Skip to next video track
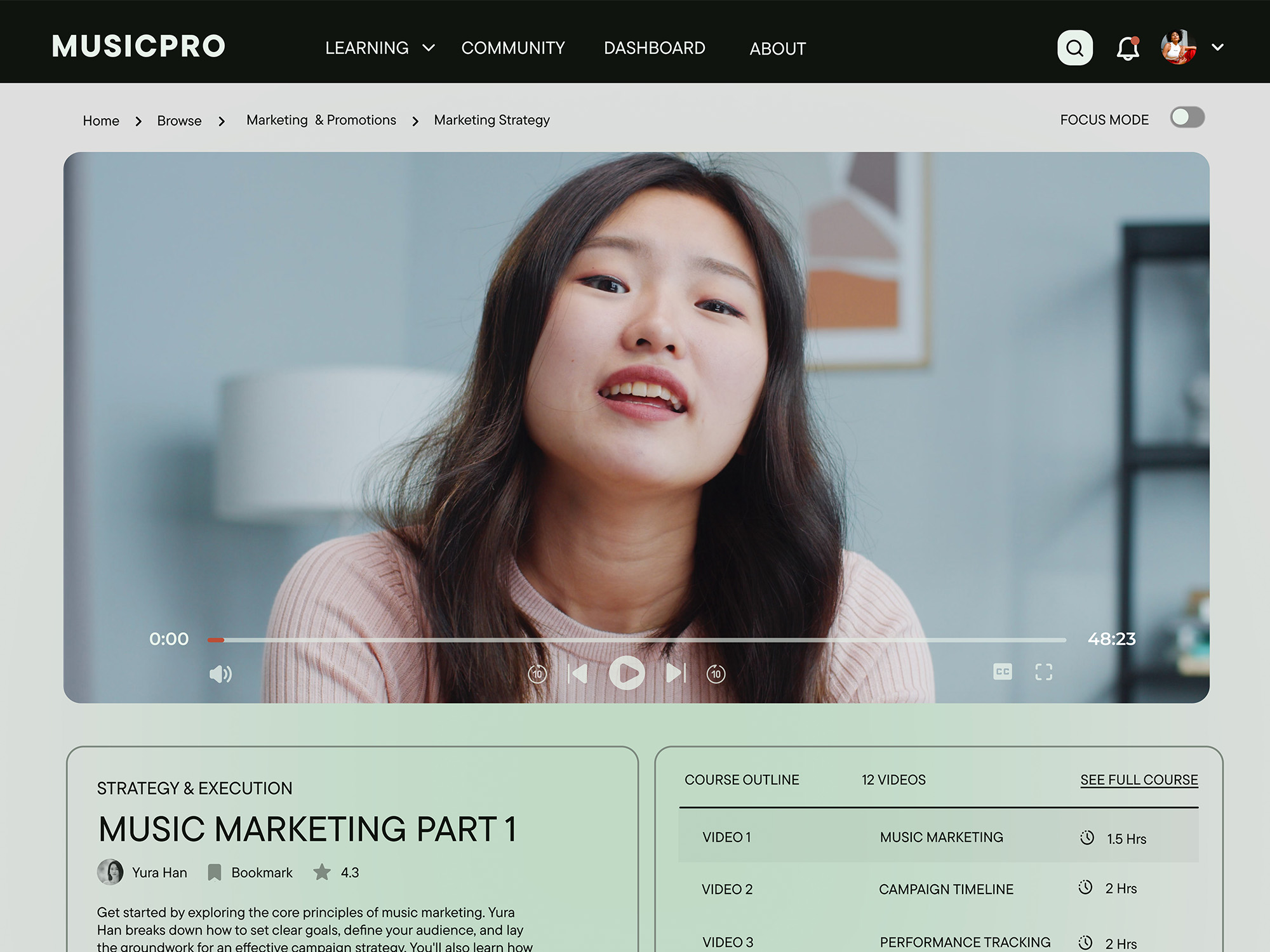Image resolution: width=1270 pixels, height=952 pixels. 676,673
